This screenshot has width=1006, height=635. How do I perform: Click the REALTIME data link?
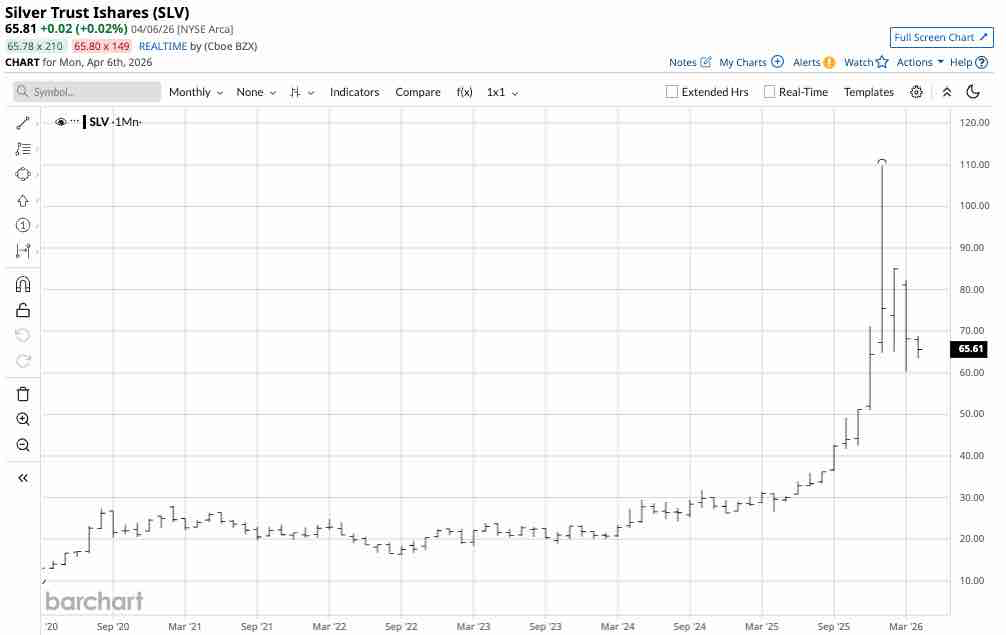163,46
